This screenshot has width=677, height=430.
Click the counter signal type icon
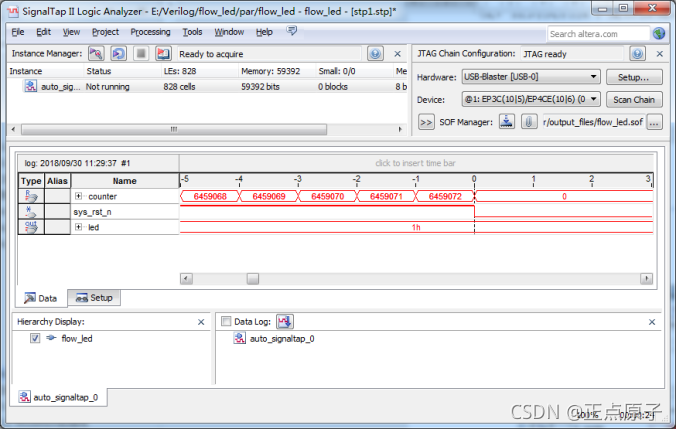tap(31, 196)
